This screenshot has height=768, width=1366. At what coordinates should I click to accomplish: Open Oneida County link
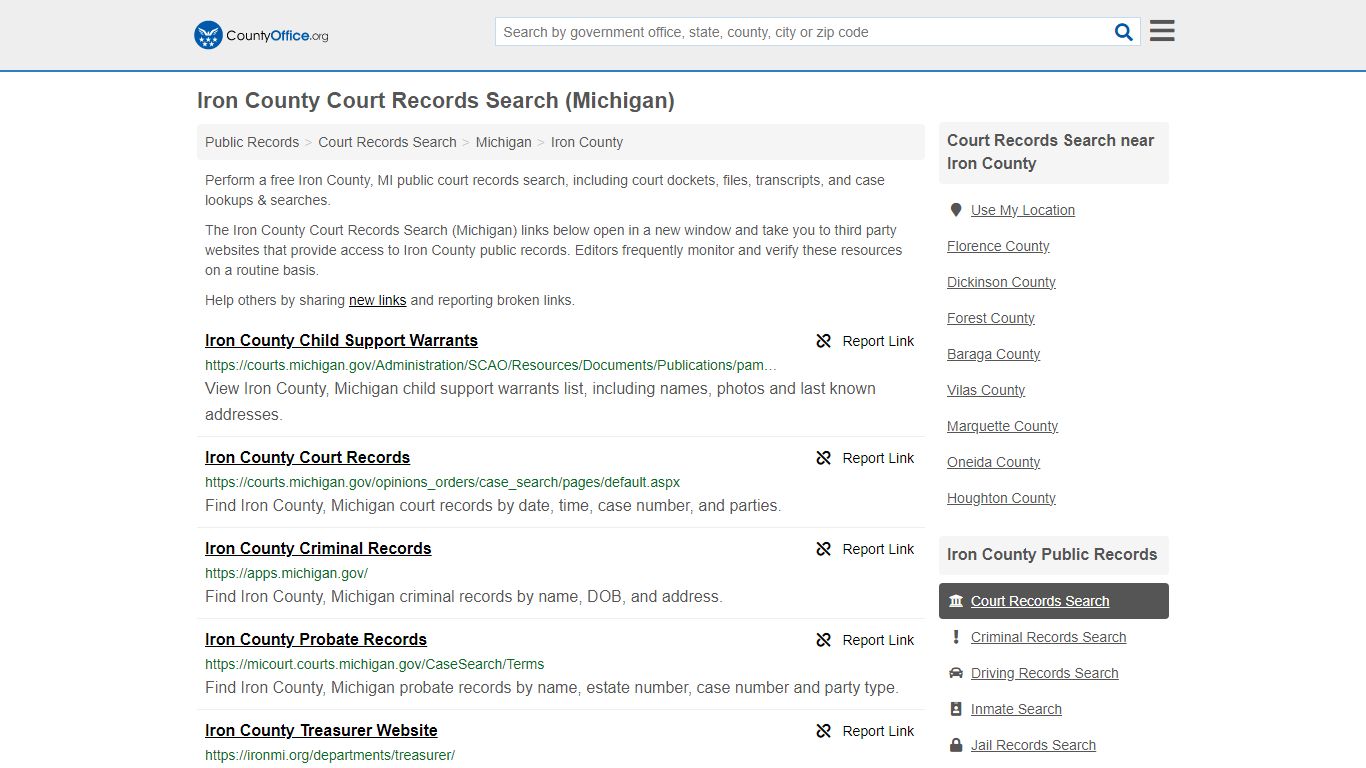click(993, 462)
